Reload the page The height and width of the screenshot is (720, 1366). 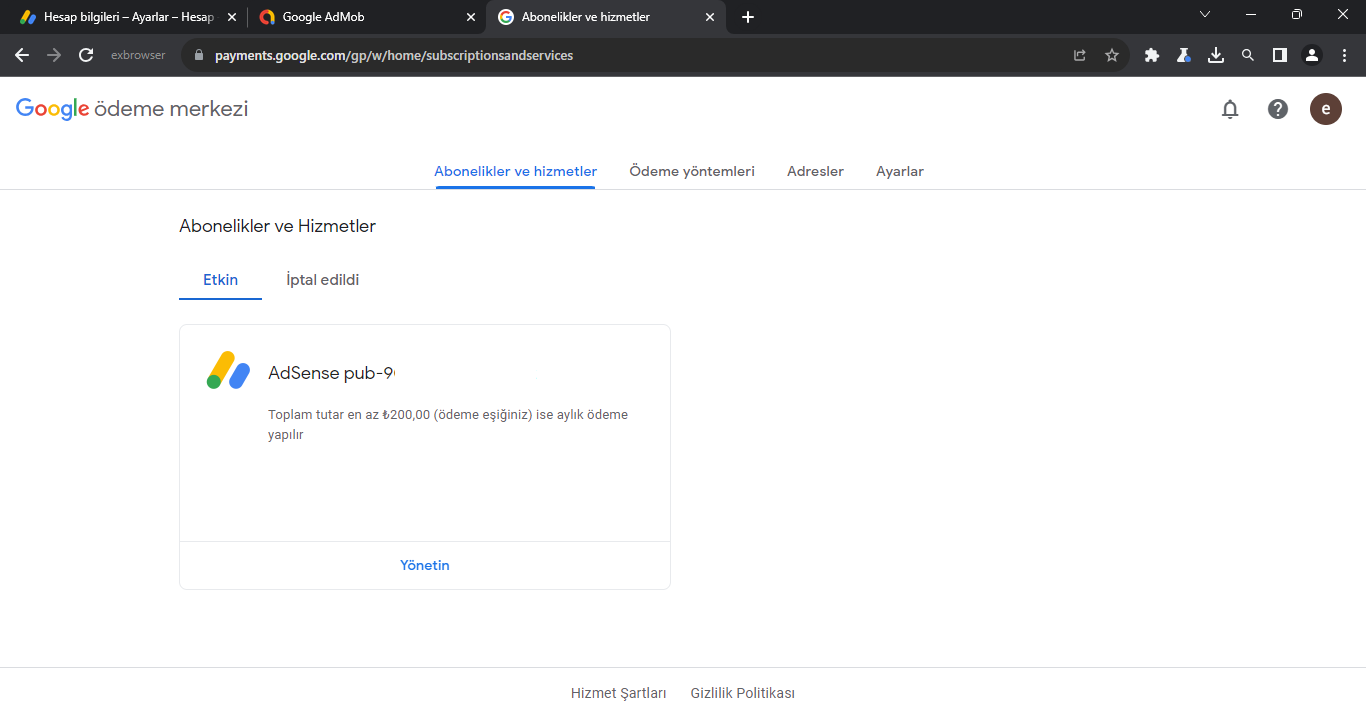[x=86, y=55]
